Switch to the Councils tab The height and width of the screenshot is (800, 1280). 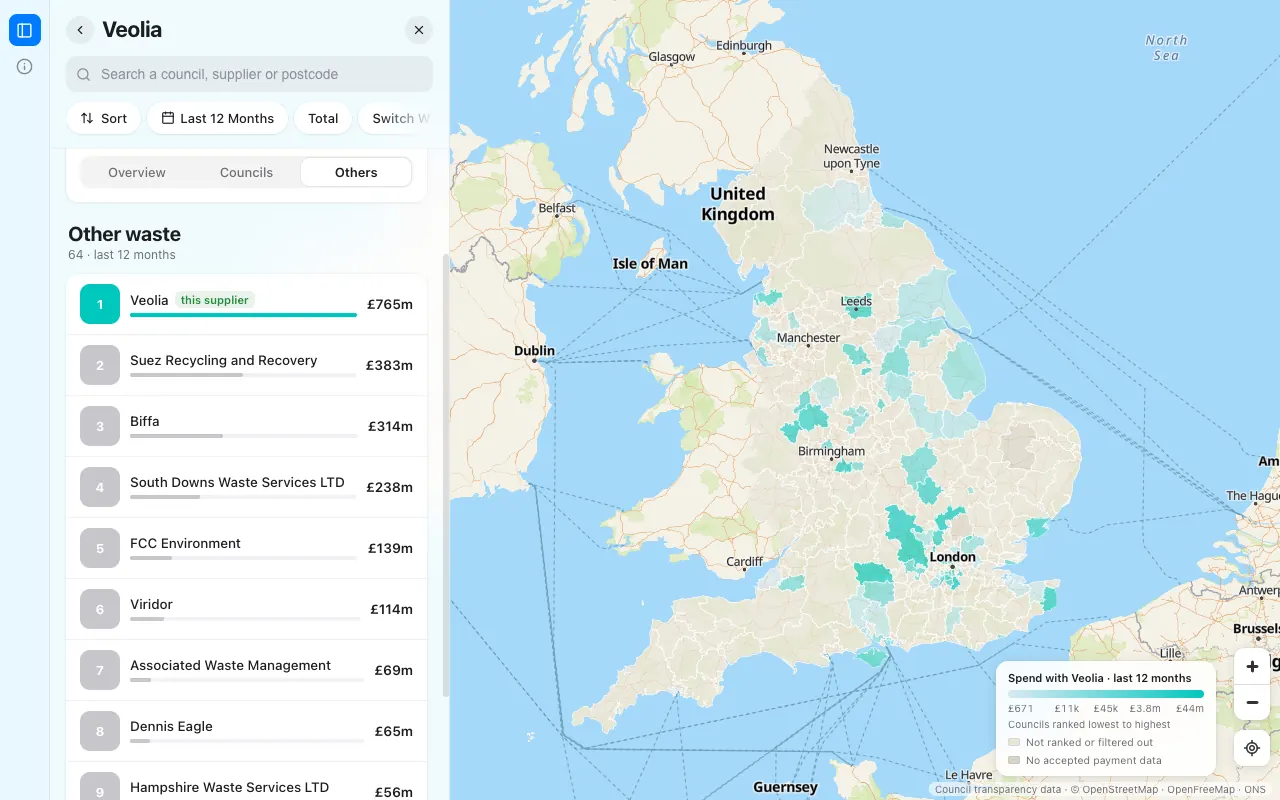246,172
